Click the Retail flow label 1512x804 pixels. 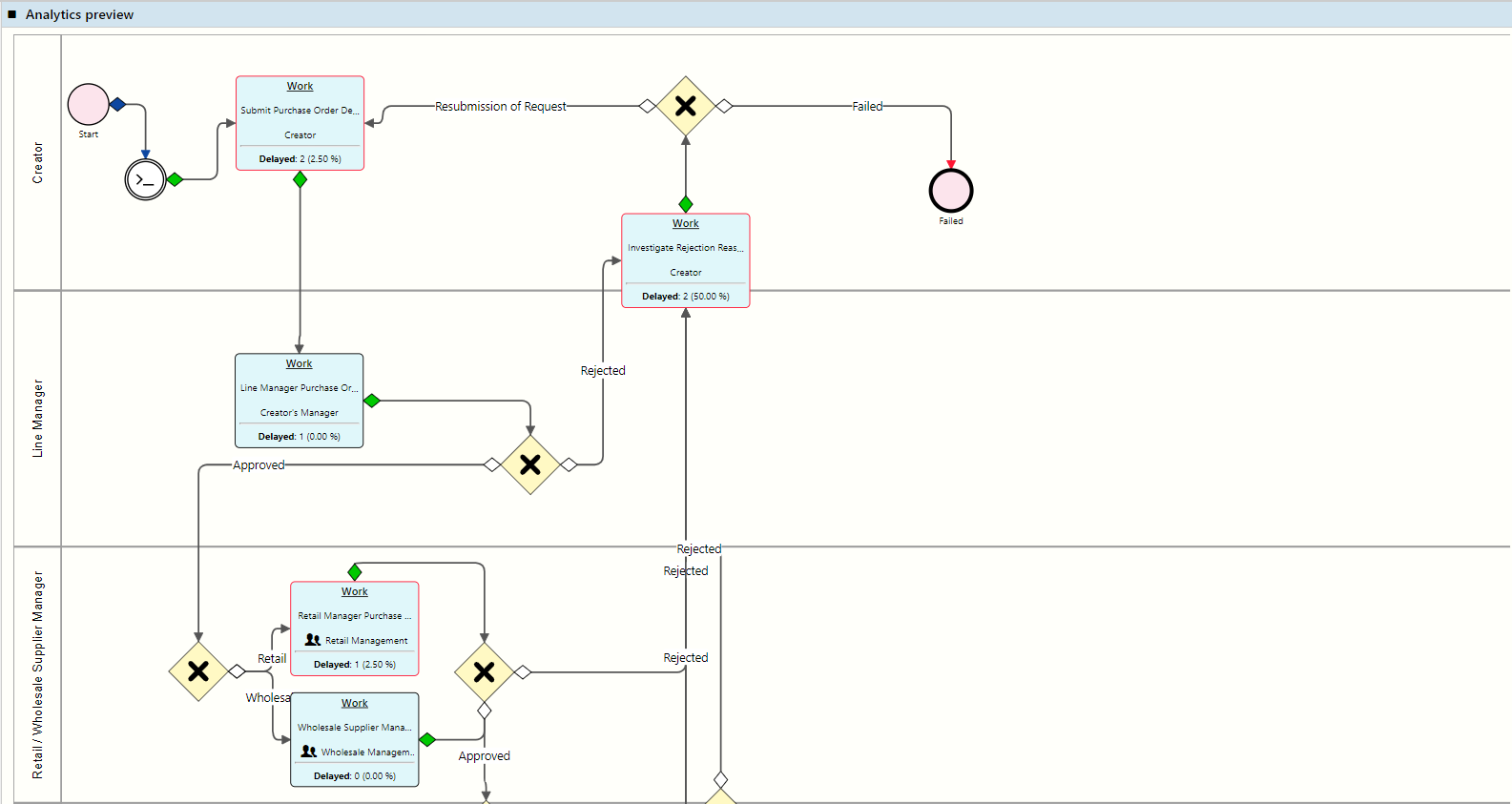pos(272,658)
